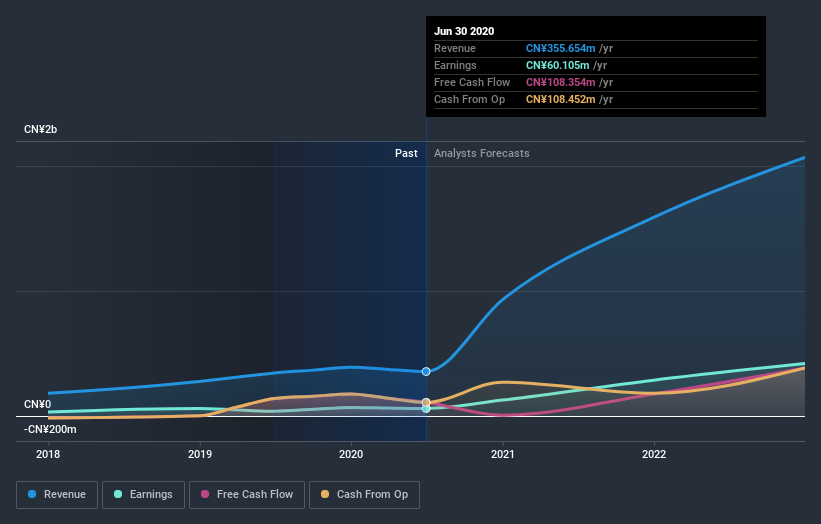Click the CN¥108.354m free cash flow value
Image resolution: width=821 pixels, height=524 pixels.
point(560,82)
